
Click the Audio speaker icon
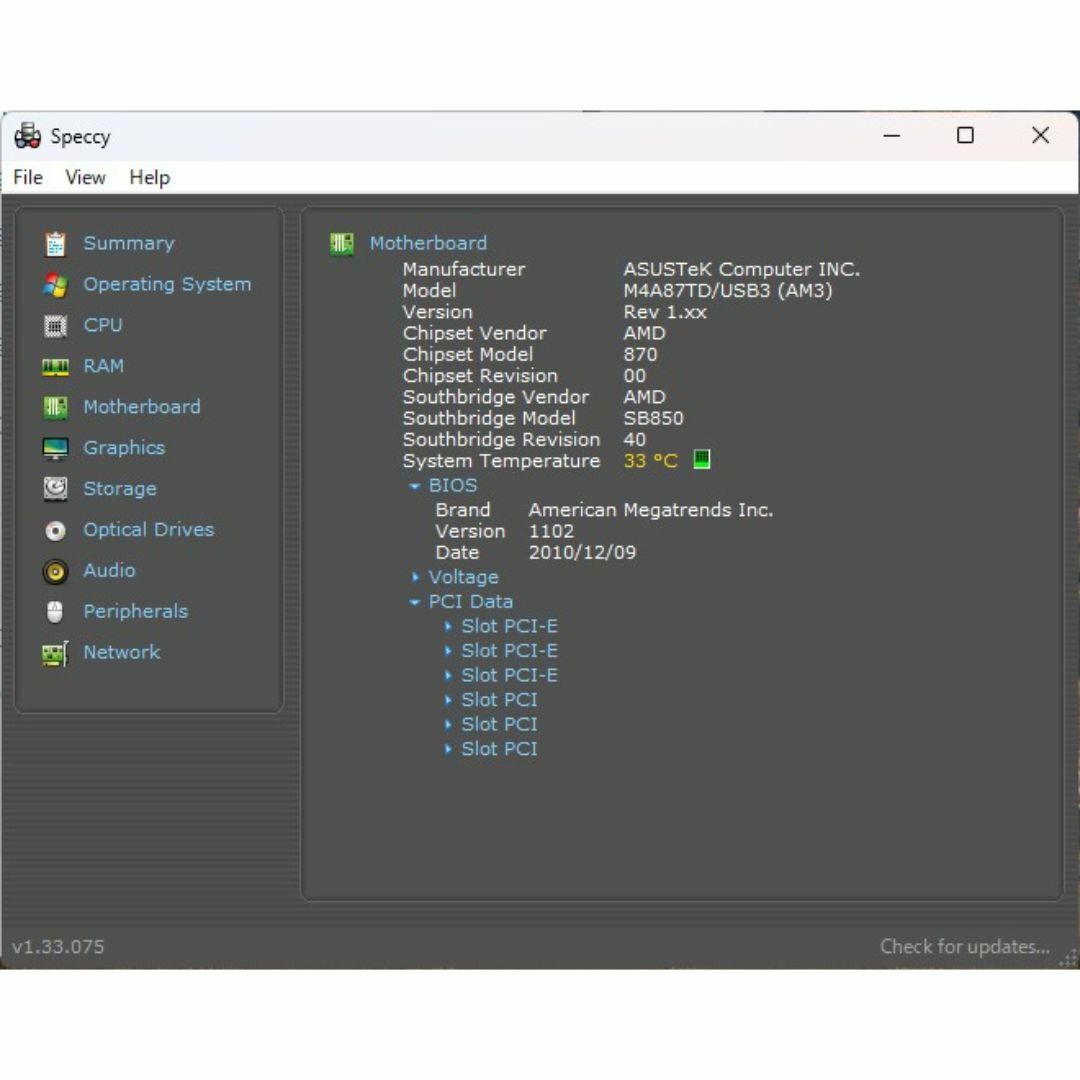pyautogui.click(x=55, y=571)
